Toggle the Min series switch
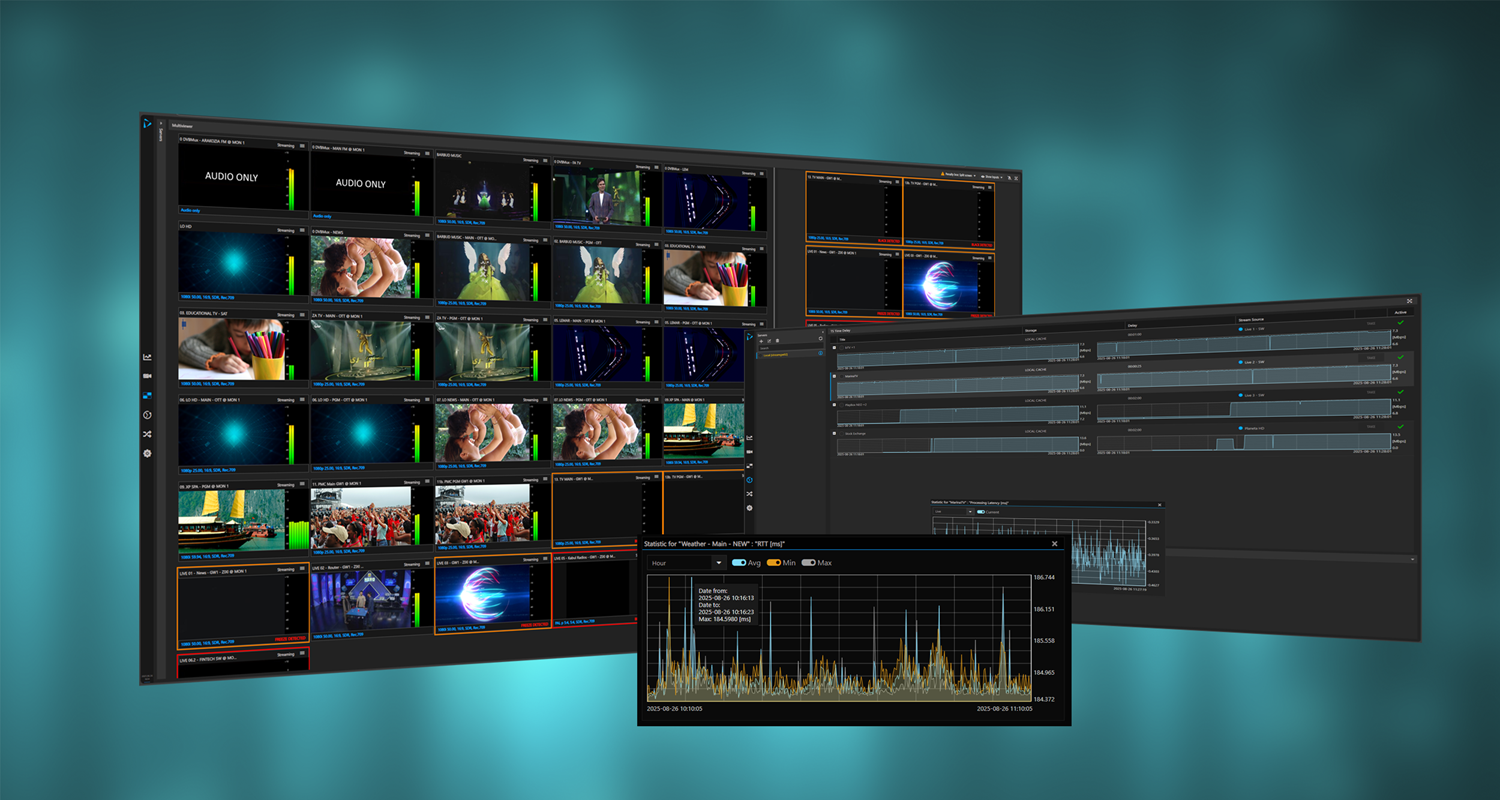Image resolution: width=1500 pixels, height=800 pixels. tap(773, 563)
